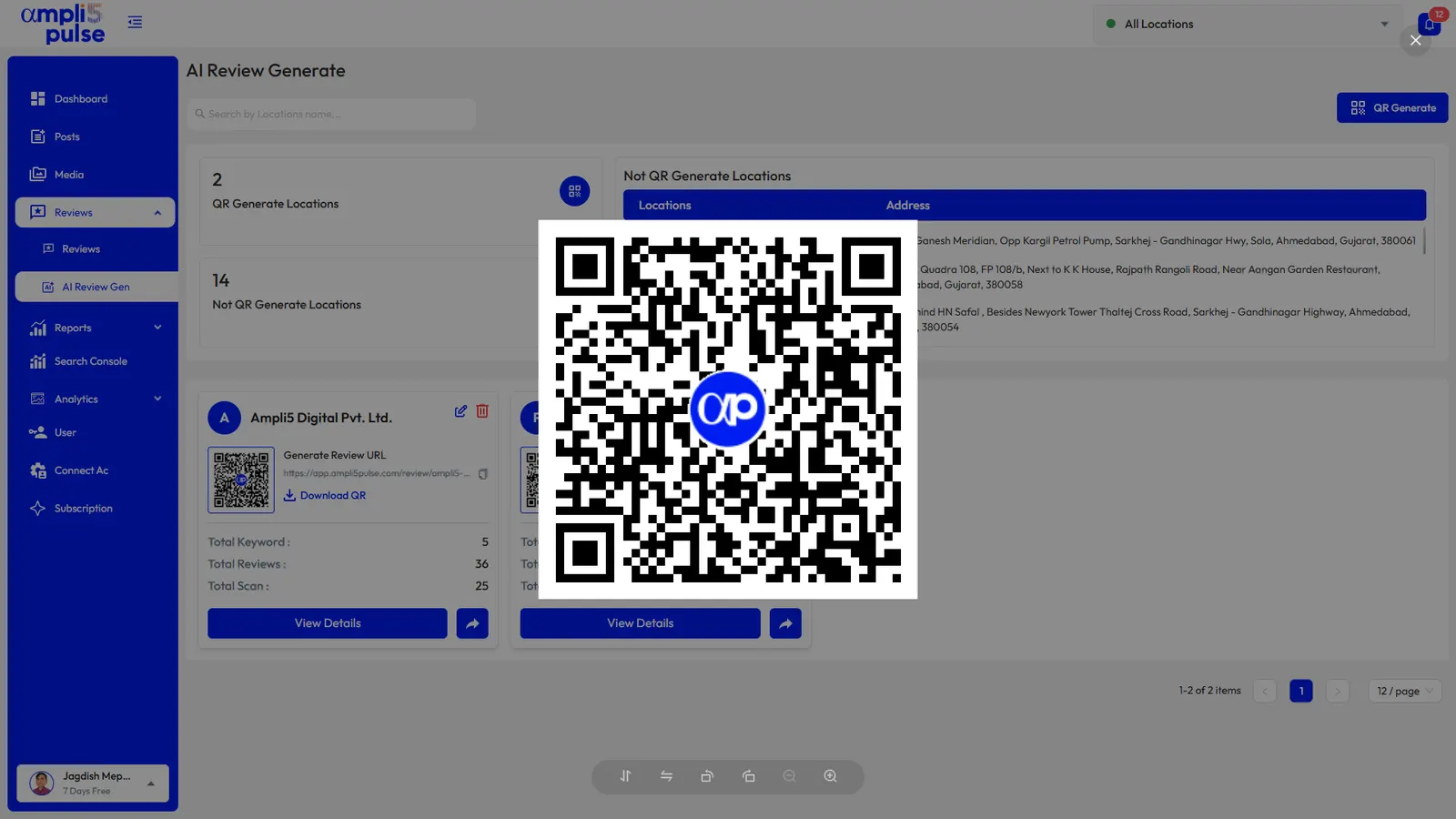Screen dimensions: 1456x819
Task: Click the Generate Review URL link text
Action: pos(376,473)
